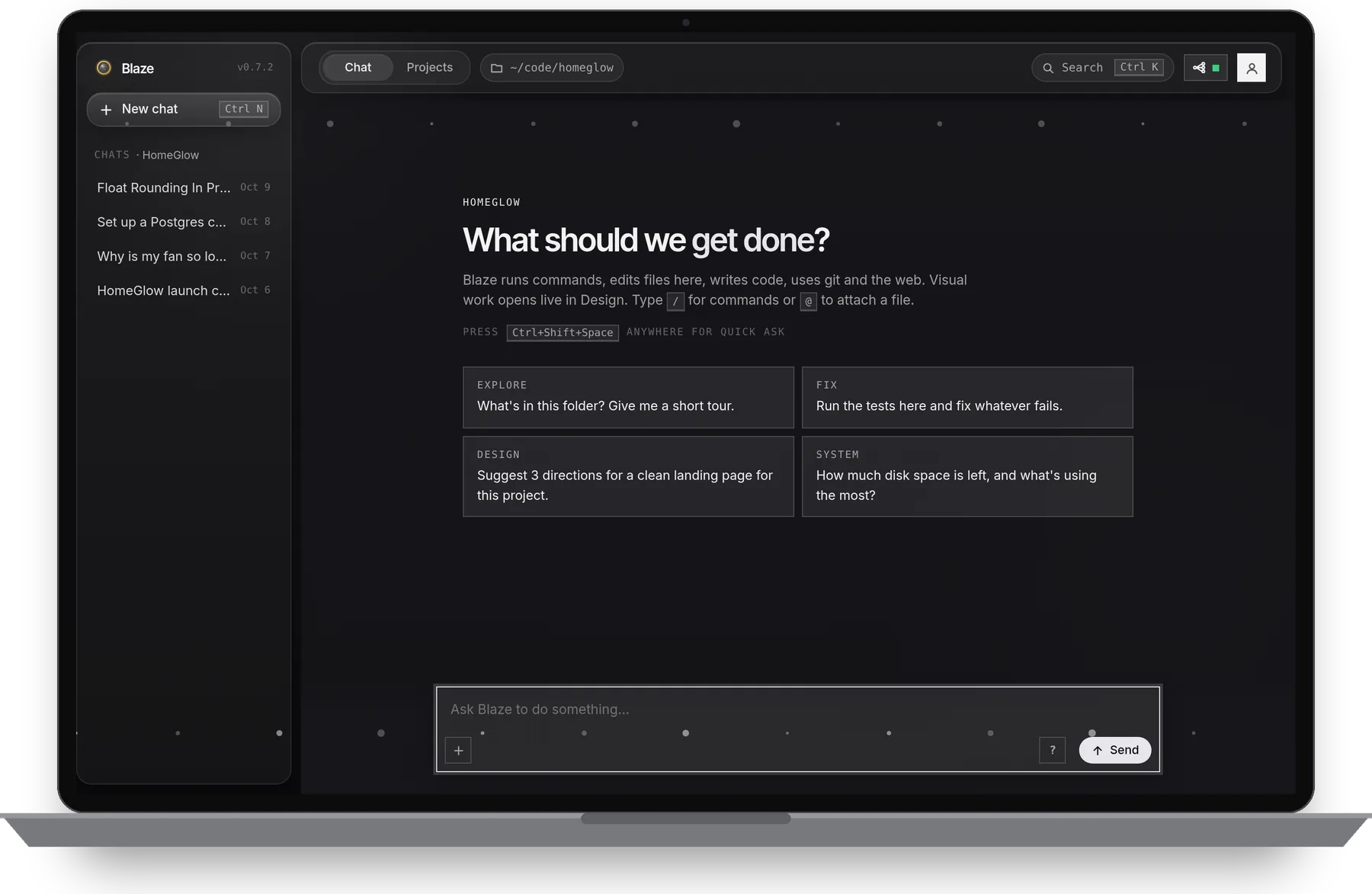
Task: Focus the Ask Blaze input field
Action: 797,710
